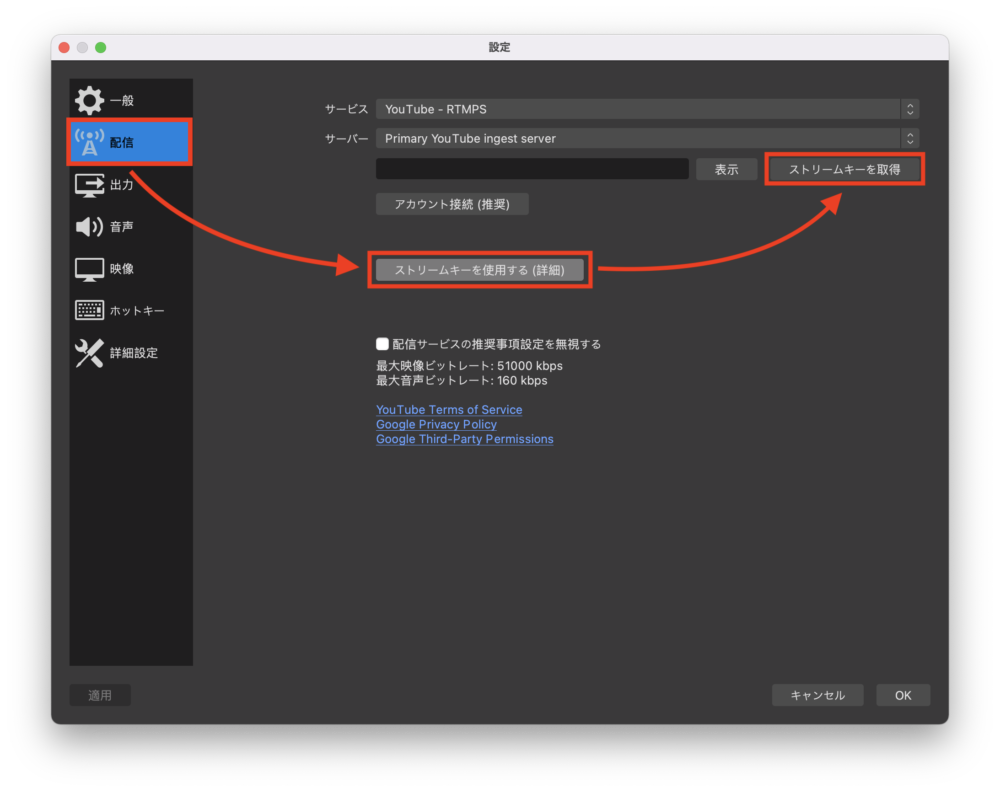1000x792 pixels.
Task: Open the 詳細設定 tools icon
Action: point(89,353)
